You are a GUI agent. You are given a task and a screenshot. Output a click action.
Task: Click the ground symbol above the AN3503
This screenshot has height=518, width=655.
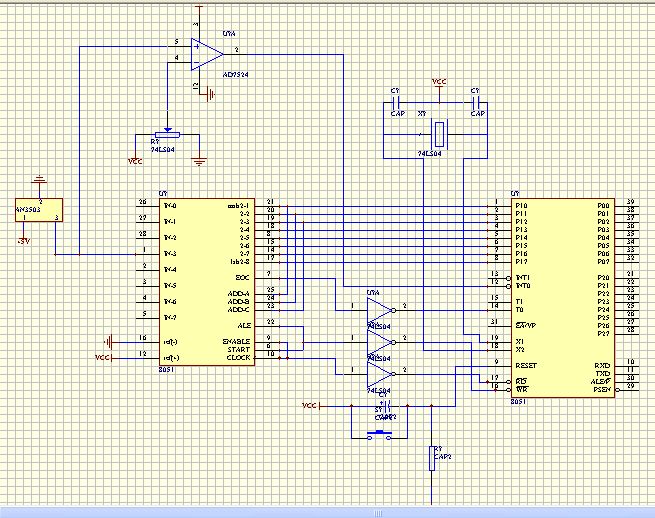click(x=39, y=180)
